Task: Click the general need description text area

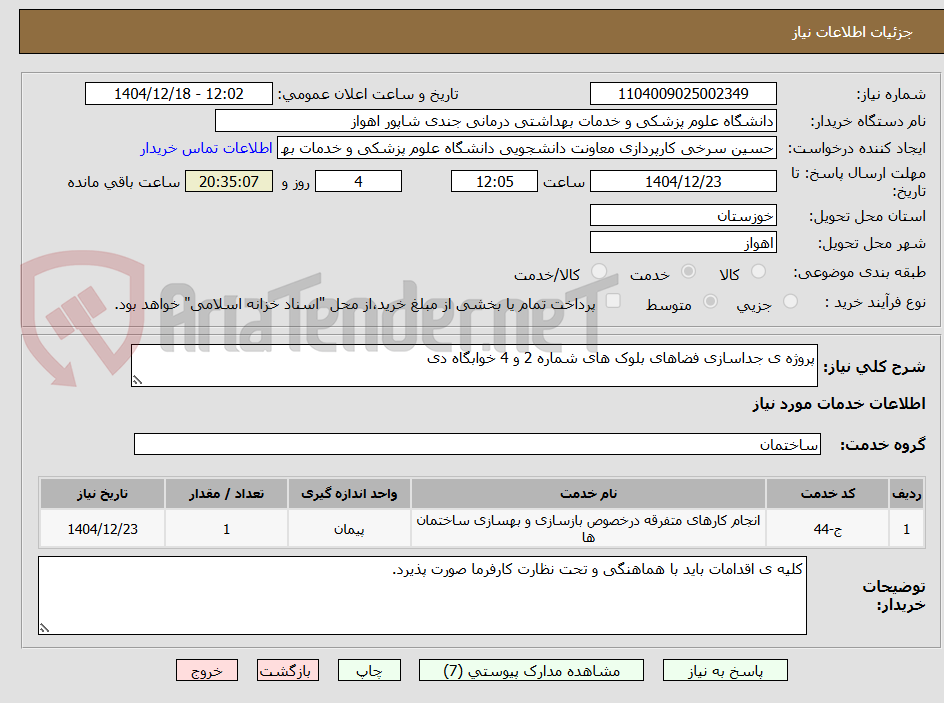Action: pos(474,365)
